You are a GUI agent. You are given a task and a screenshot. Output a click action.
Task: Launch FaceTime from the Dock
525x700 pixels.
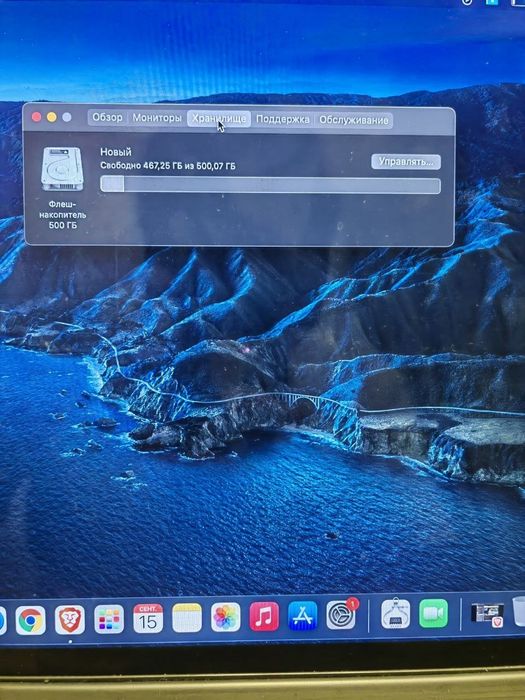pos(433,613)
